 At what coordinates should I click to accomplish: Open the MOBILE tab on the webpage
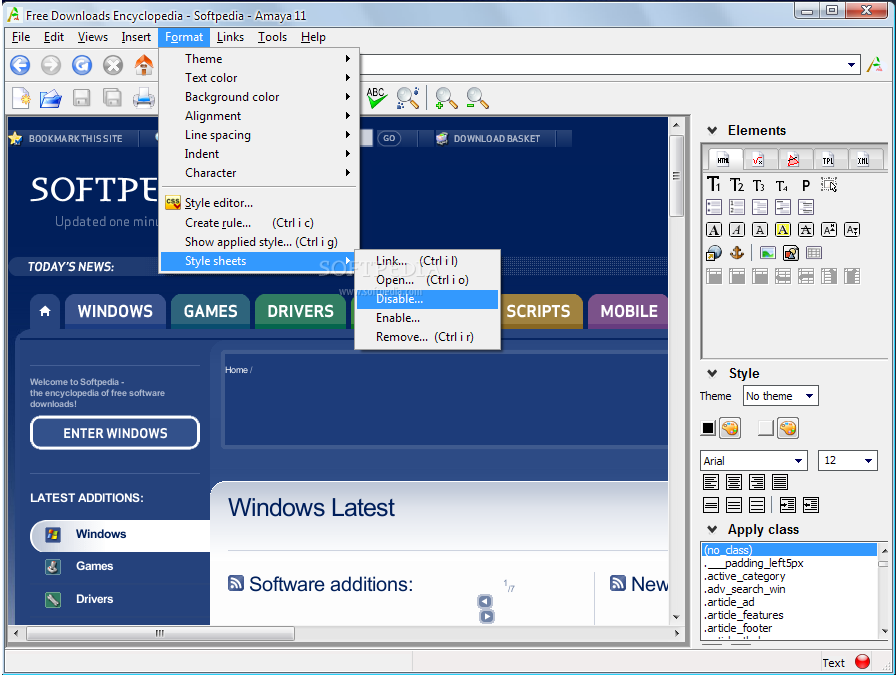(629, 311)
